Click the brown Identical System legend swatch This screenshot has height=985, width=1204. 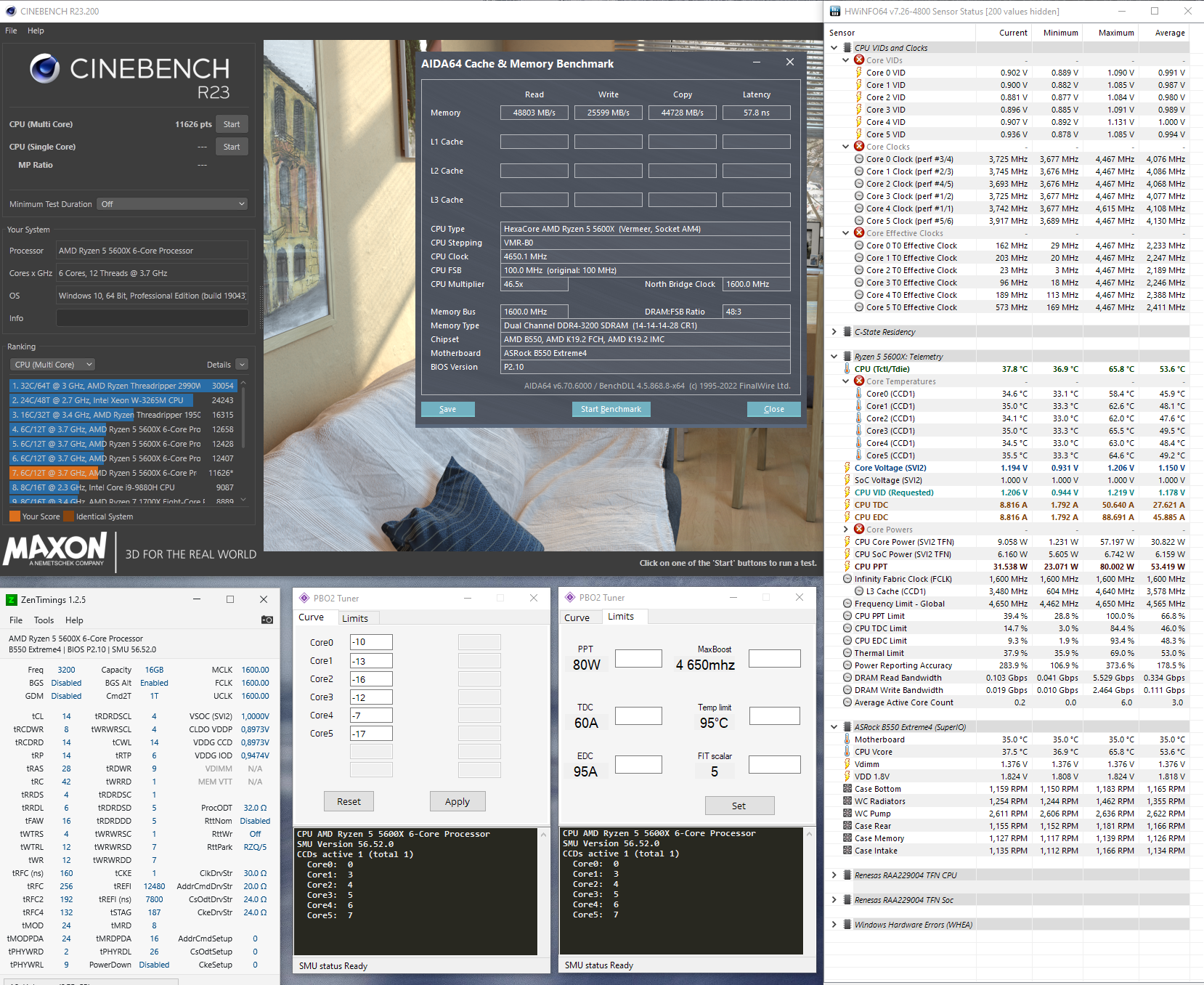[68, 516]
